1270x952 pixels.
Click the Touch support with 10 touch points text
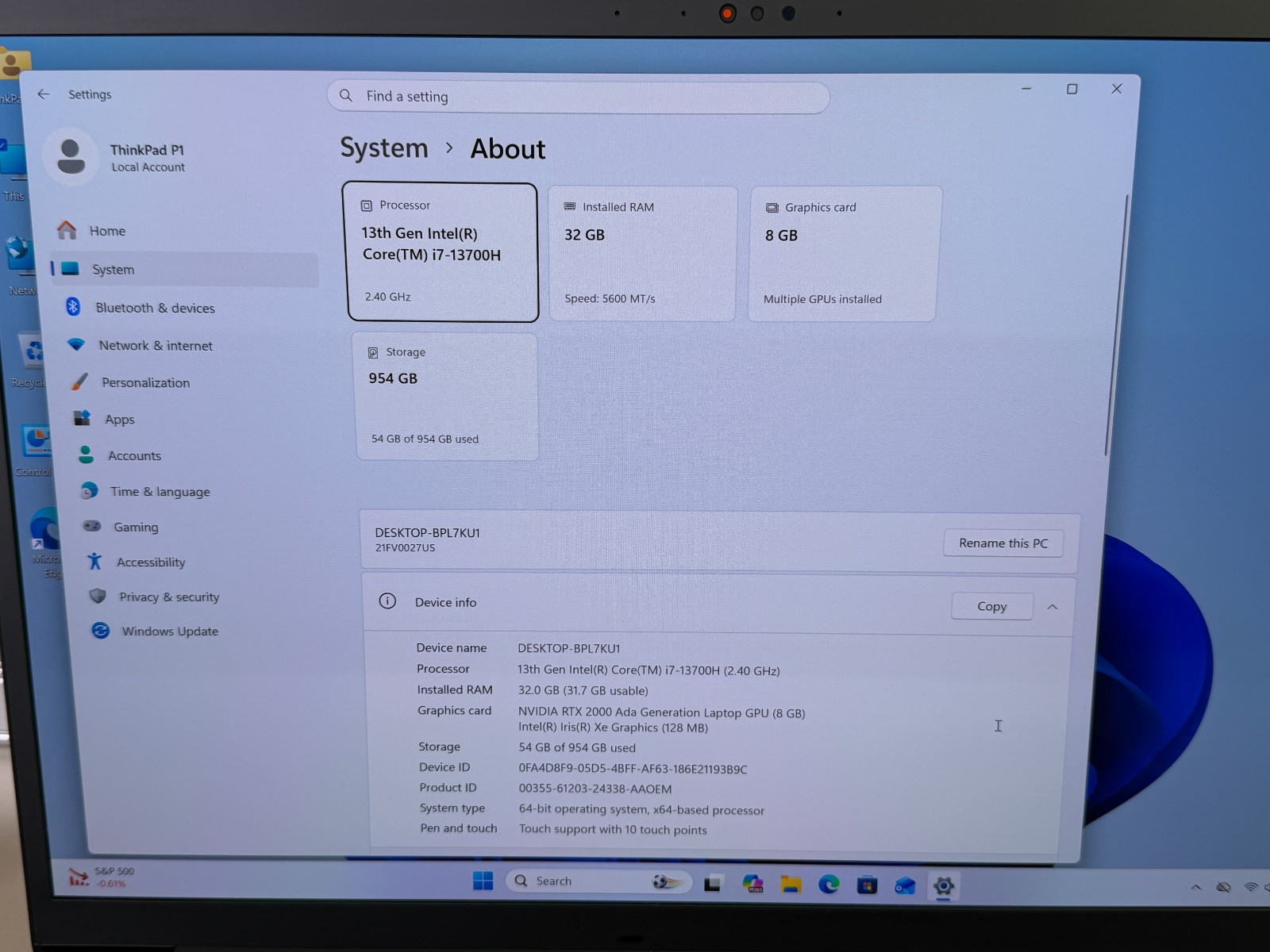613,829
